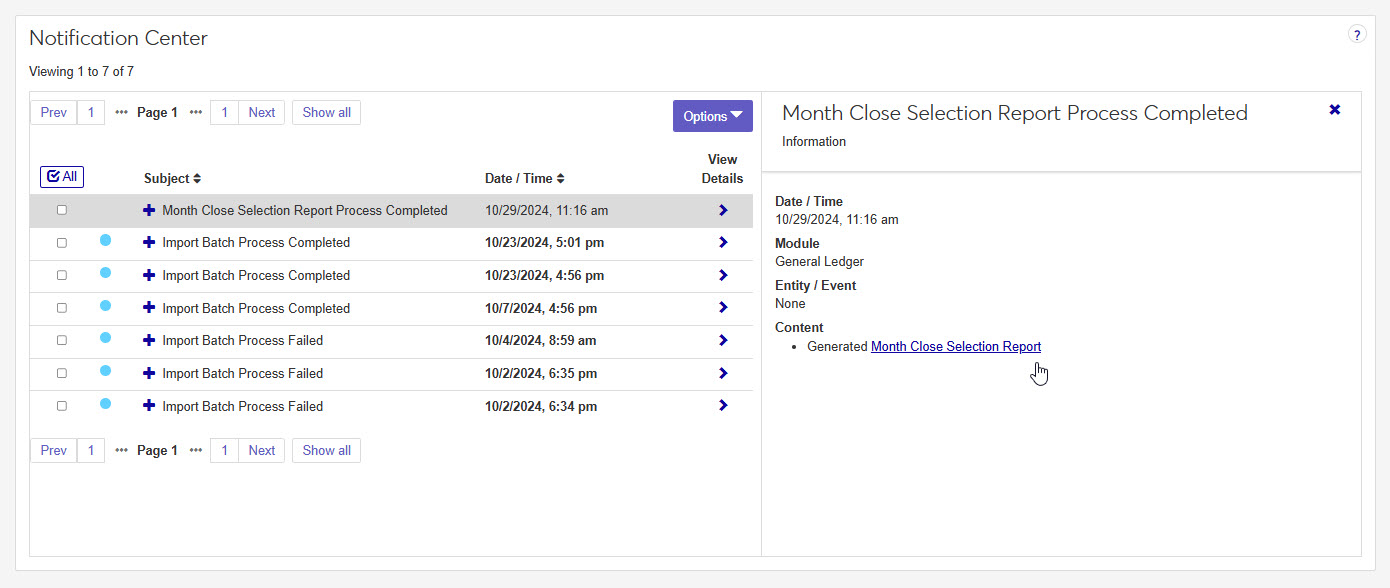Open the Month Close Selection Report link
Screen dimensions: 1390x588
[955, 347]
